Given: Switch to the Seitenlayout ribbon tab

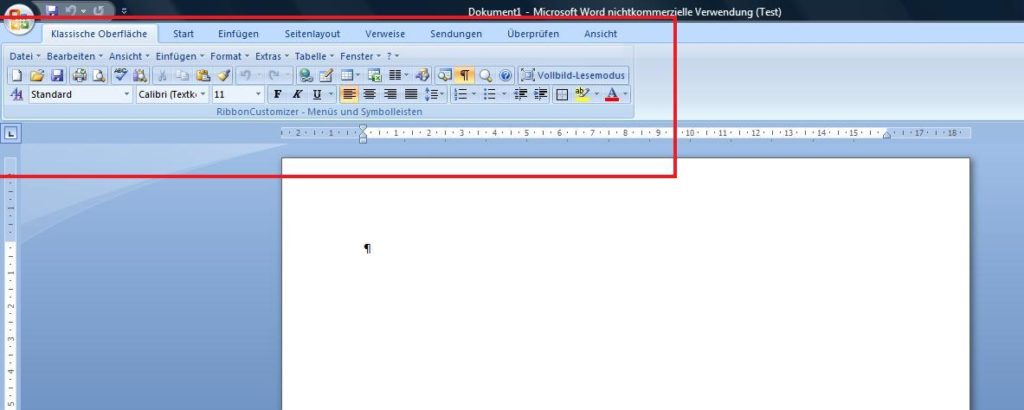Looking at the screenshot, I should coord(312,34).
